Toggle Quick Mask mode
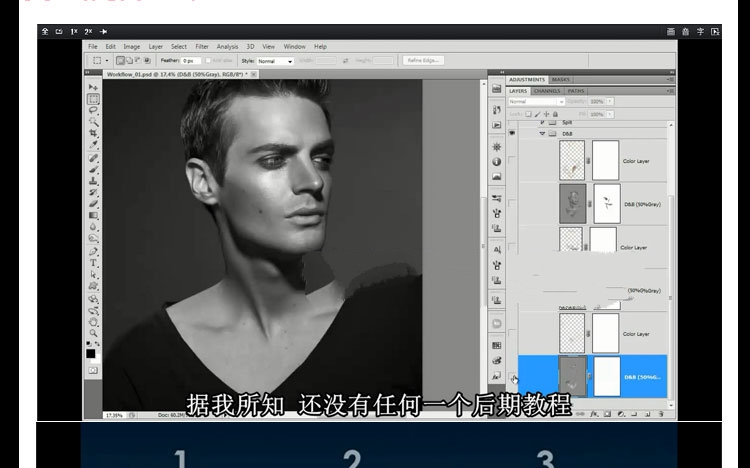Image resolution: width=750 pixels, height=468 pixels. pos(93,371)
